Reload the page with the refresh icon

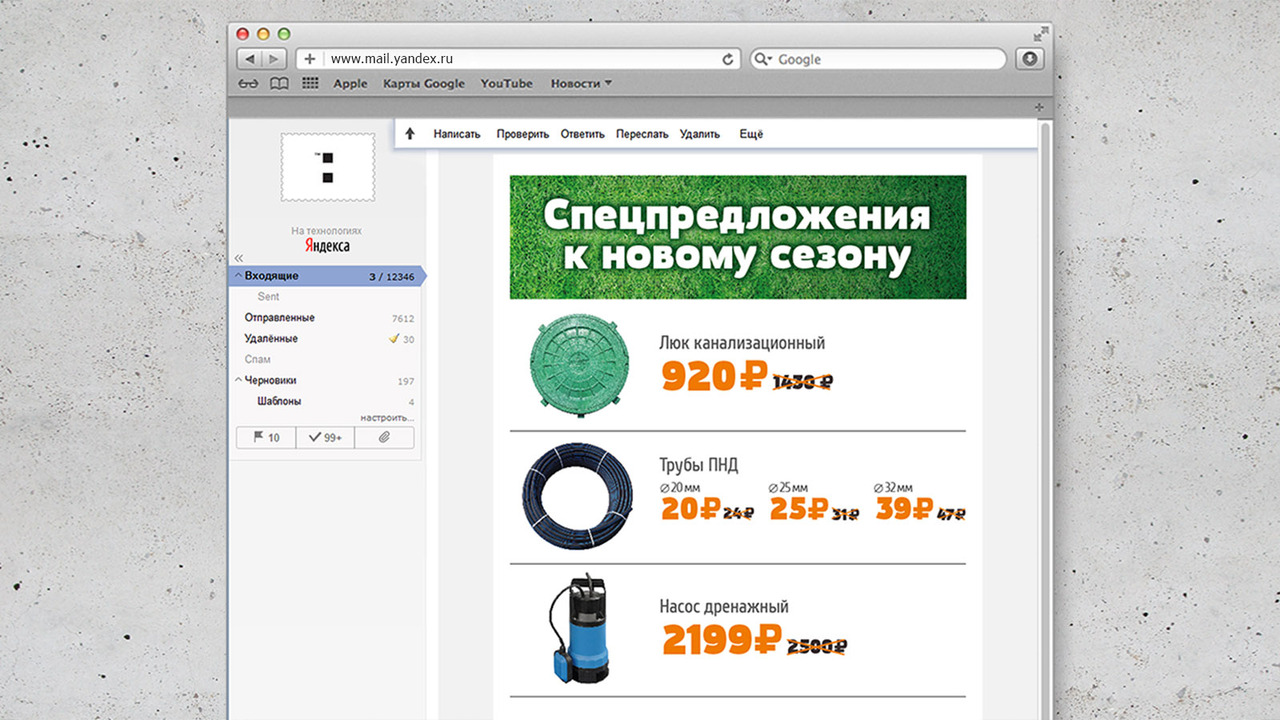pos(728,59)
